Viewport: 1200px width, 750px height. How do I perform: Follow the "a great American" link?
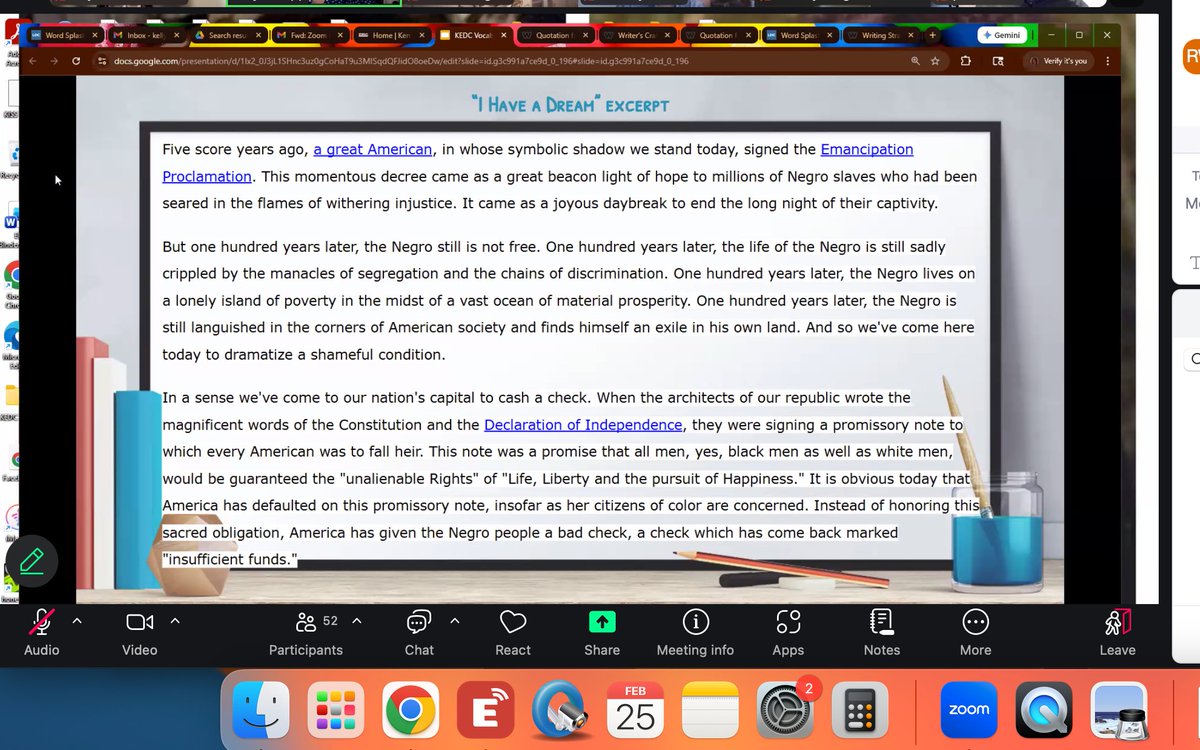[373, 150]
